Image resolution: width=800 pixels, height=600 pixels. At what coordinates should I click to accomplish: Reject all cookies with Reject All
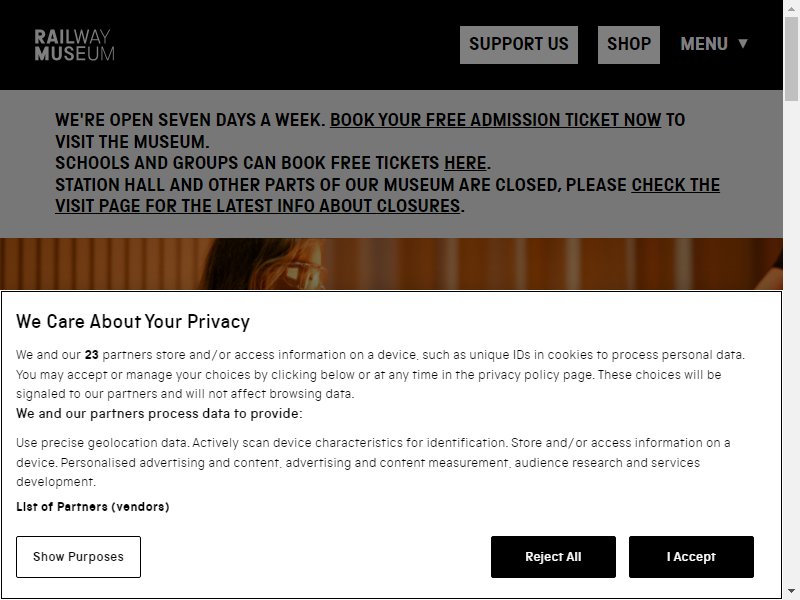(553, 557)
